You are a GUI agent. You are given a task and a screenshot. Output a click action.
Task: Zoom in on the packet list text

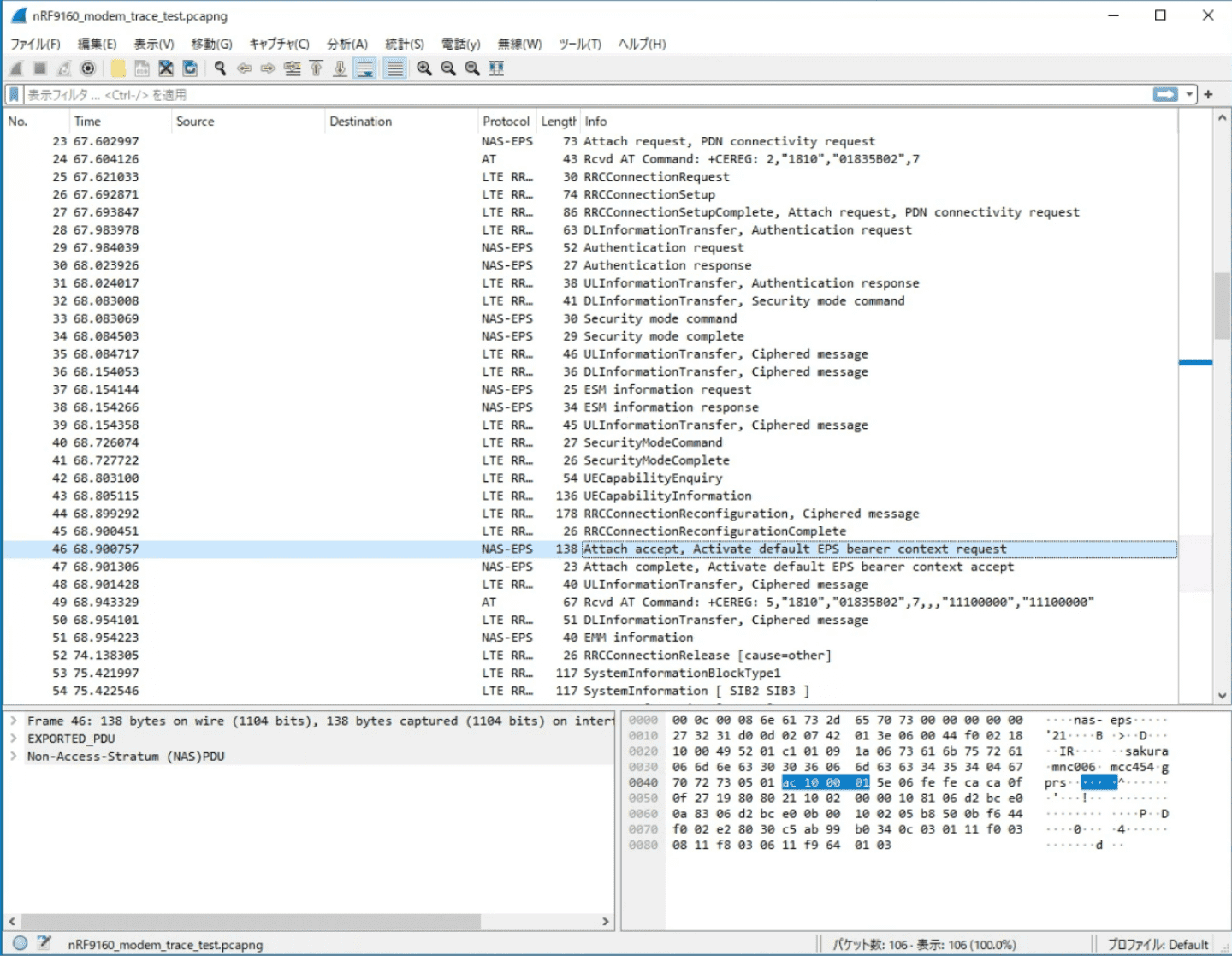point(424,68)
